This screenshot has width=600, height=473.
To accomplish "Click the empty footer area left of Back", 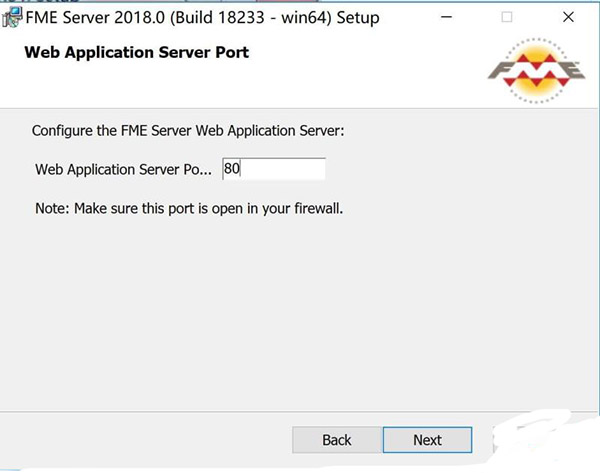I will point(150,440).
